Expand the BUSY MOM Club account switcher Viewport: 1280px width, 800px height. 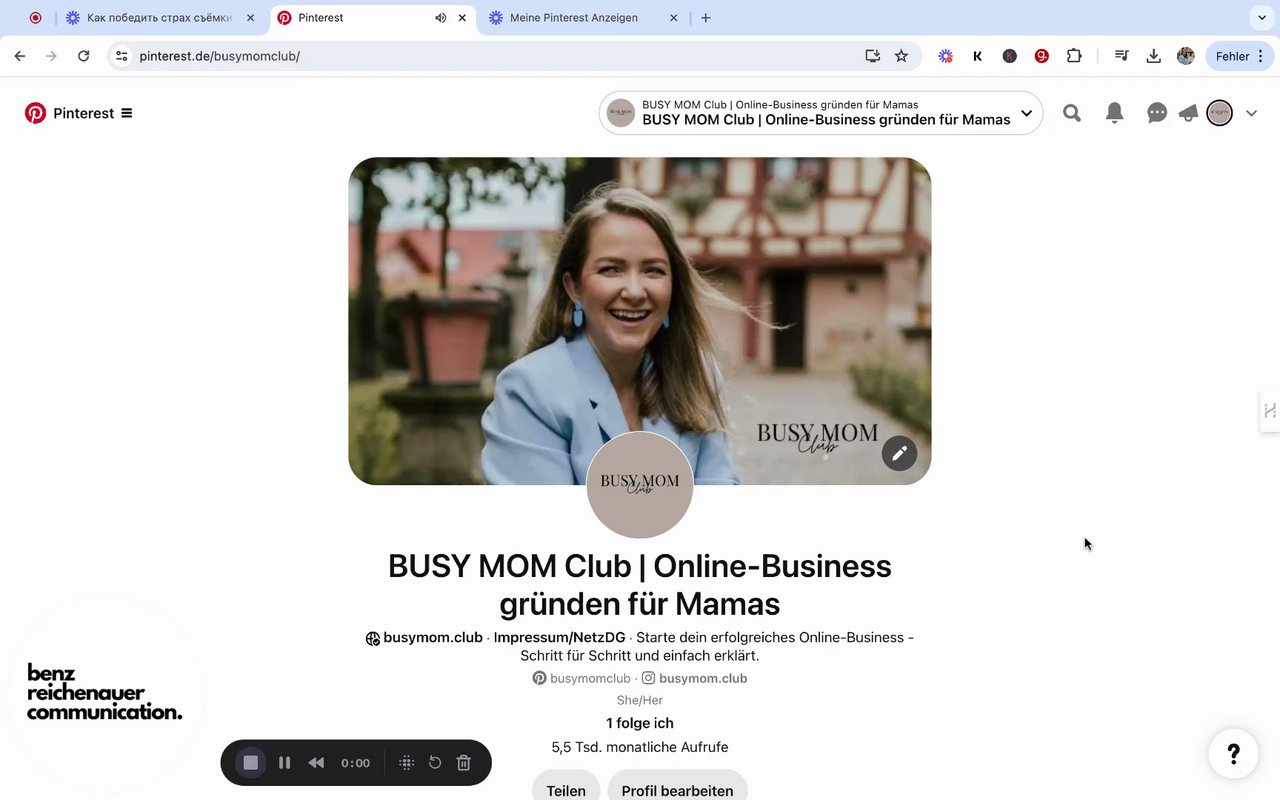[x=820, y=113]
